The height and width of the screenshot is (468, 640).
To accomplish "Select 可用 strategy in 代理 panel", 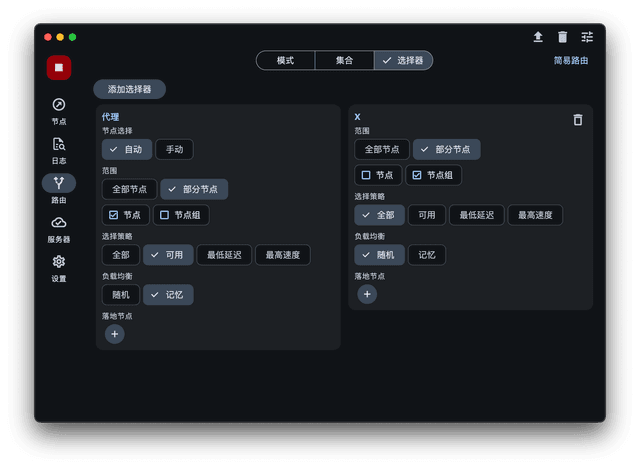I will pos(168,255).
